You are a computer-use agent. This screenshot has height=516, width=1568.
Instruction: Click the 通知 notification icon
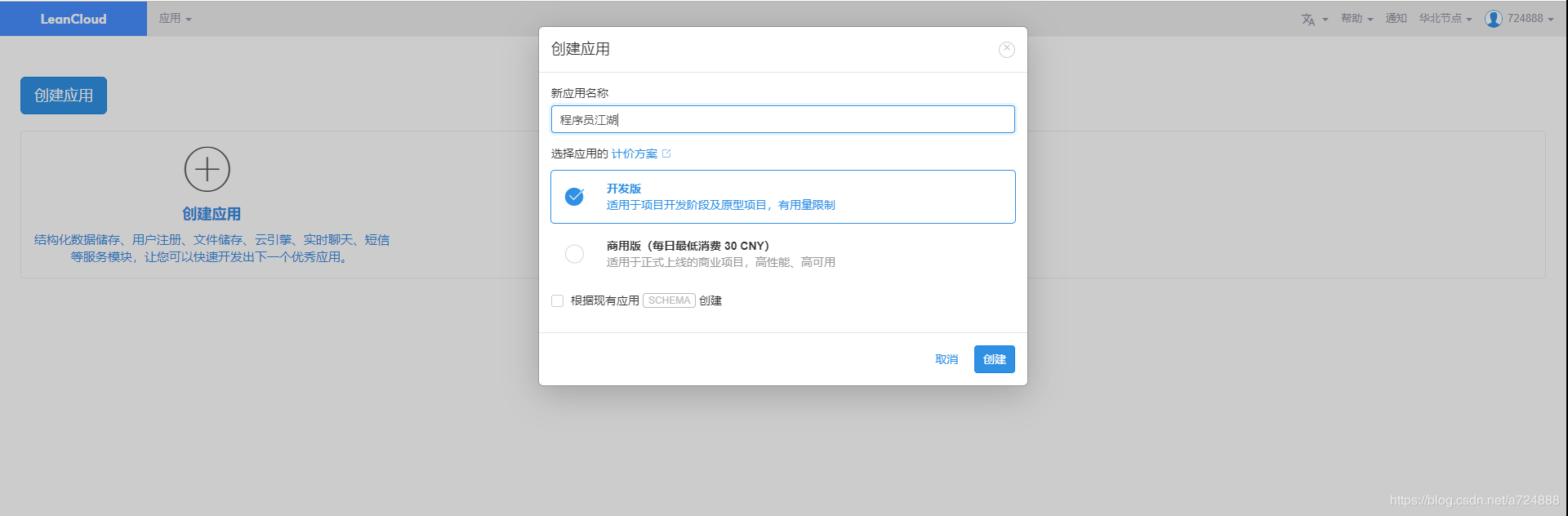[1396, 18]
